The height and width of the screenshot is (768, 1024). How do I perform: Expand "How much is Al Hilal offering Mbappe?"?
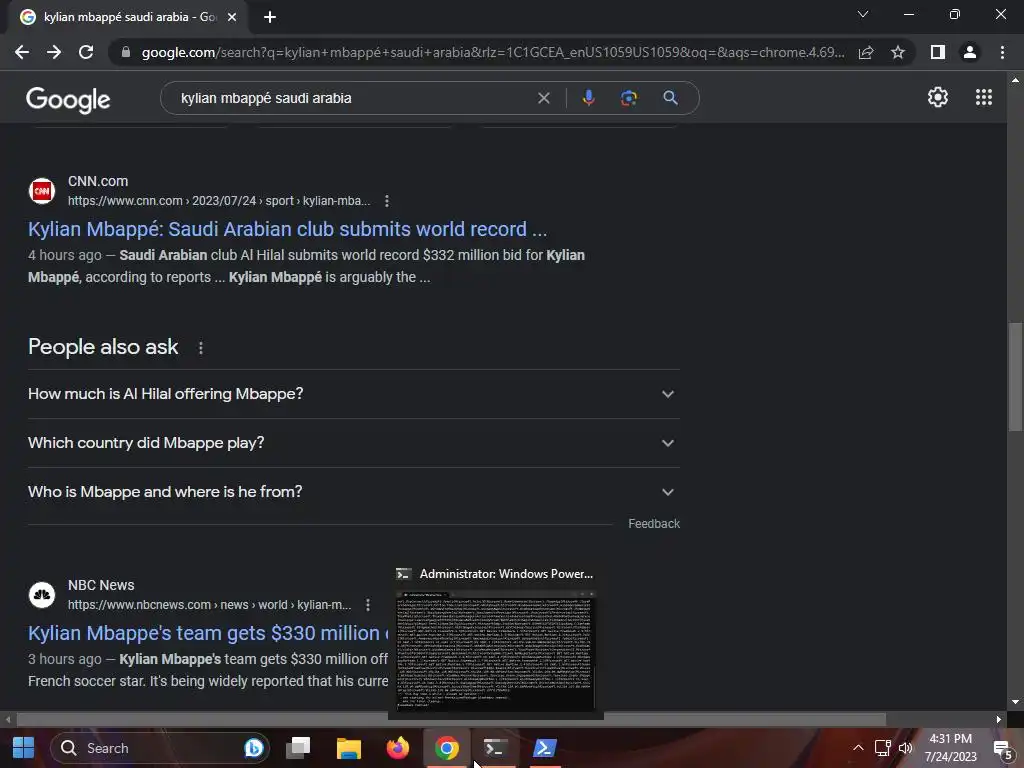[353, 394]
